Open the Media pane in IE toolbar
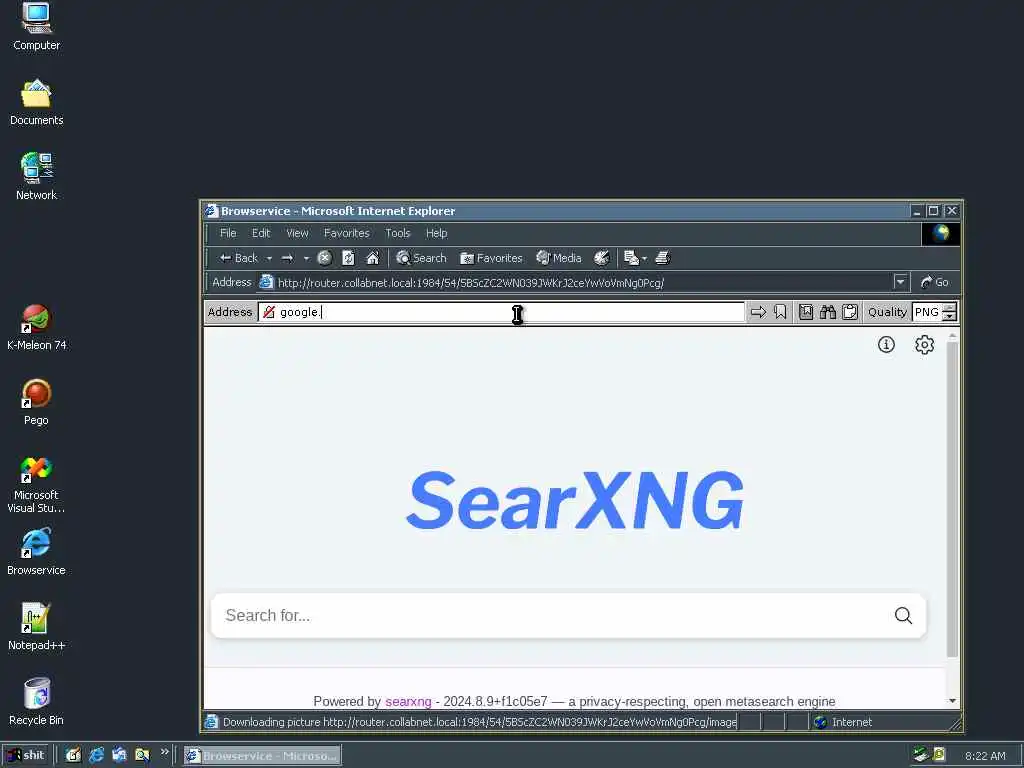 pos(558,258)
